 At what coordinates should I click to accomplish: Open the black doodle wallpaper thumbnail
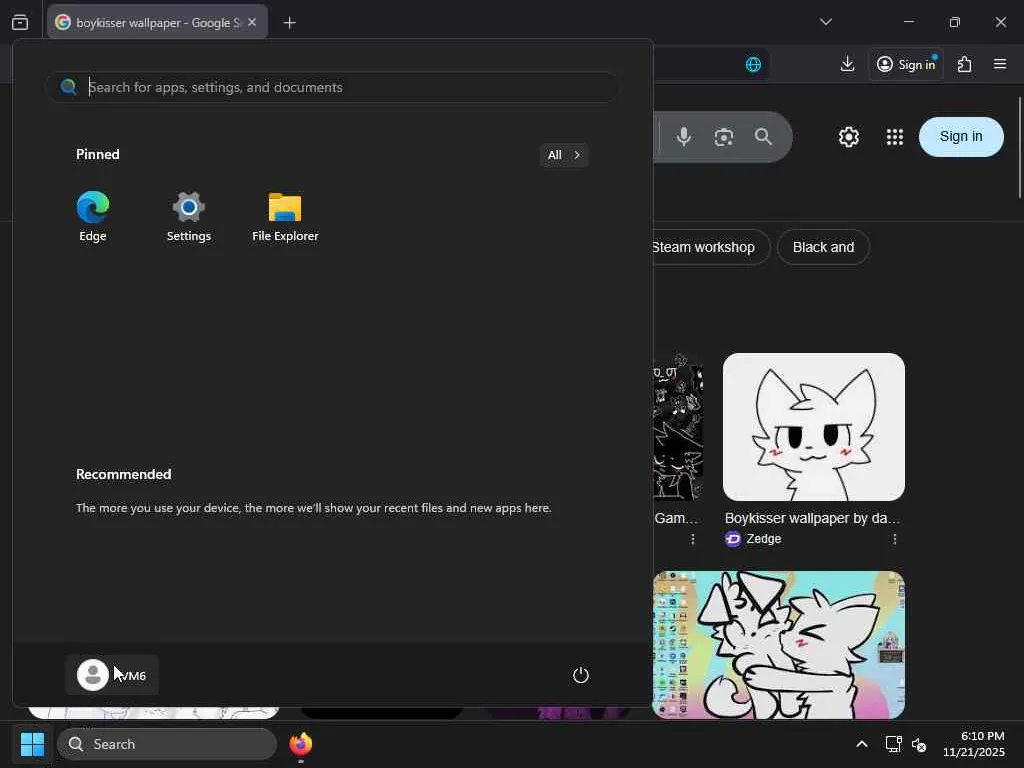tap(678, 427)
